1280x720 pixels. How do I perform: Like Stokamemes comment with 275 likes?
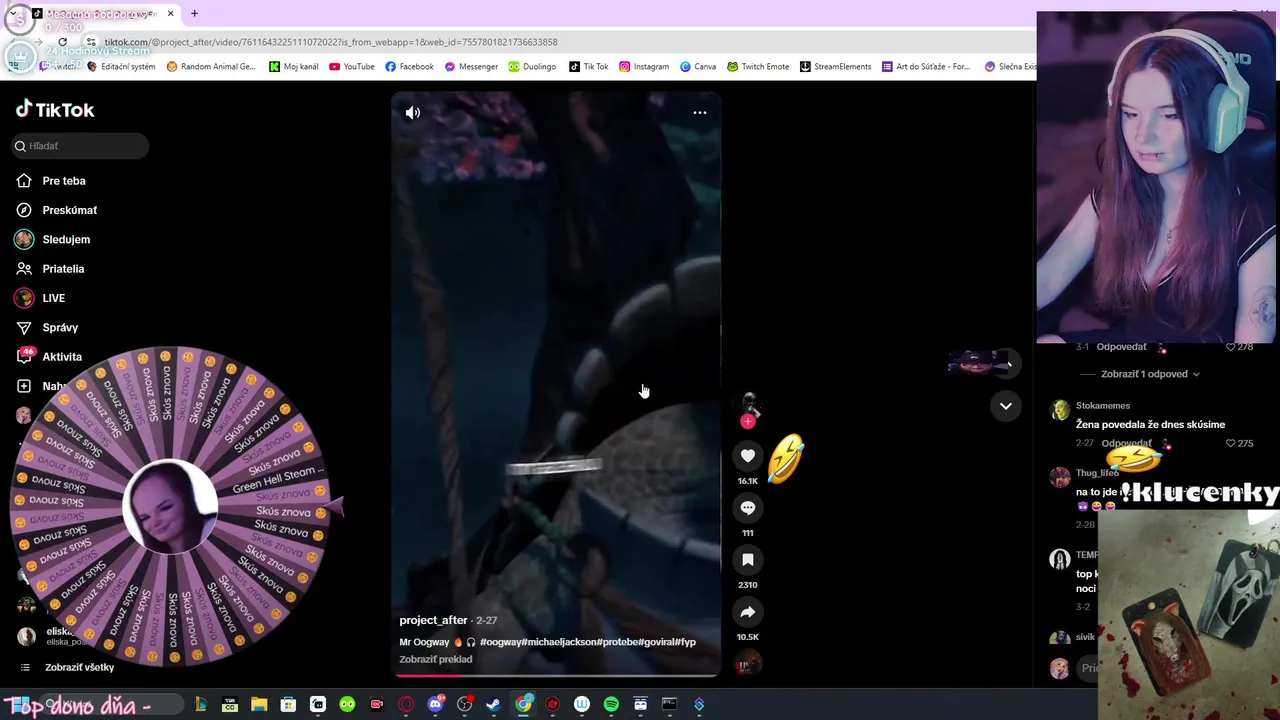(x=1232, y=443)
